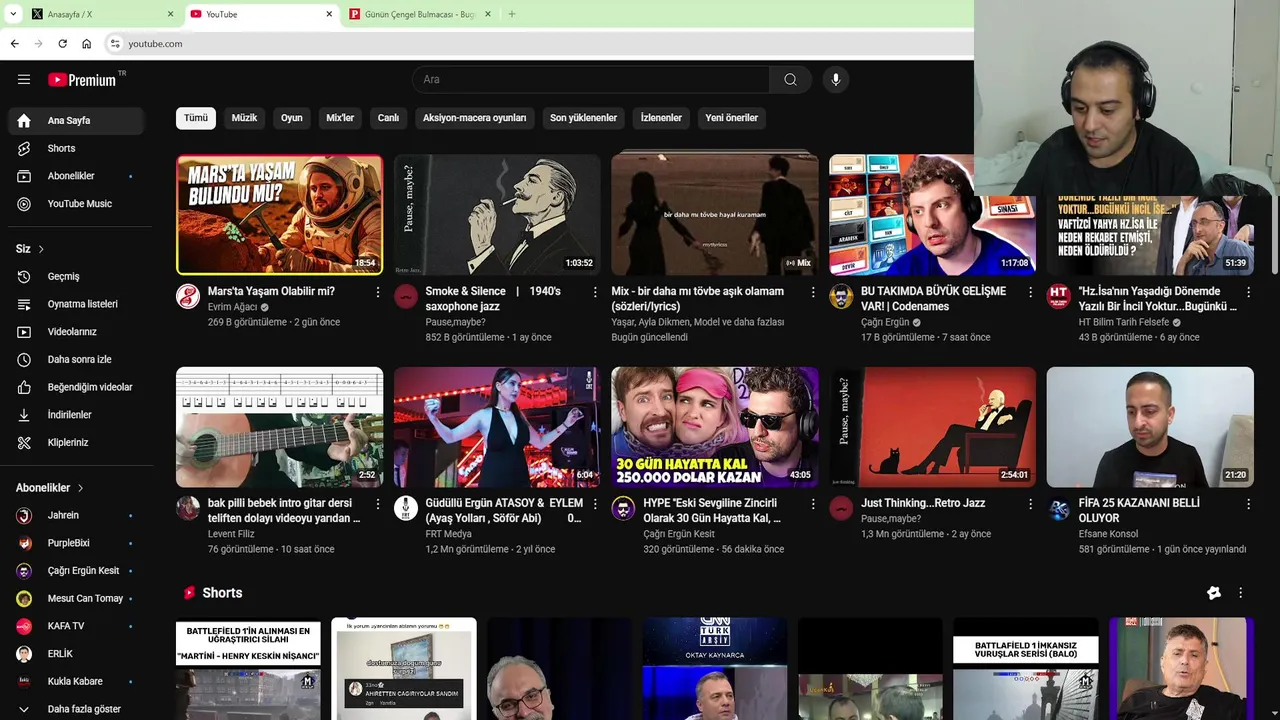Select the Mix'ler filter chip
This screenshot has width=1280, height=720.
340,118
